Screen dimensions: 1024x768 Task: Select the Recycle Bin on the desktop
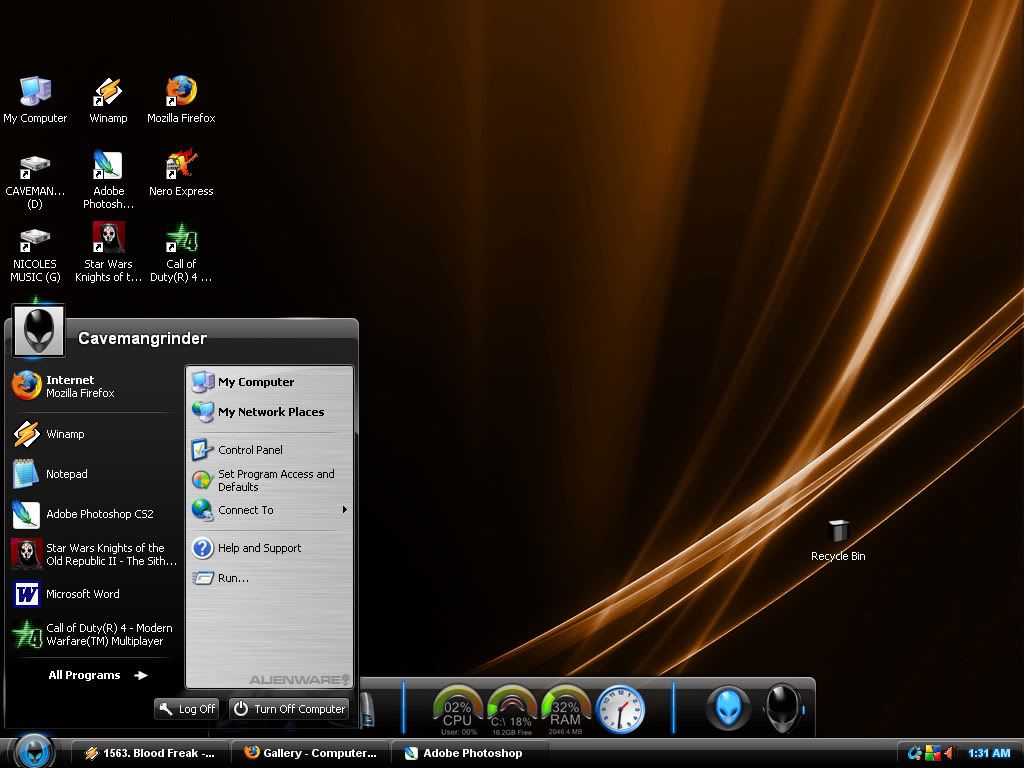tap(838, 541)
